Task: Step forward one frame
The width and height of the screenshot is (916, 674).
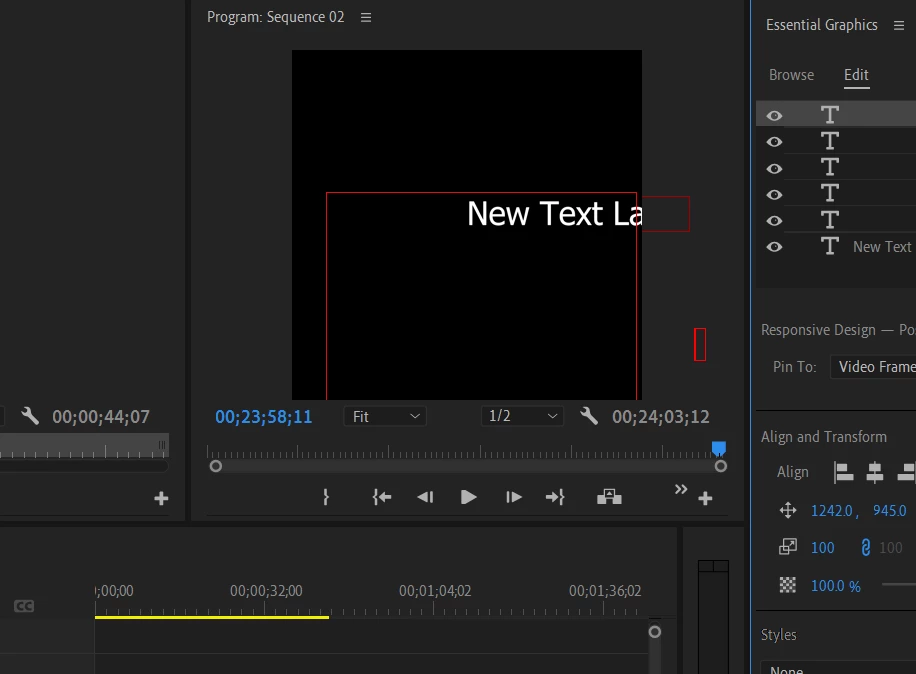Action: [513, 497]
